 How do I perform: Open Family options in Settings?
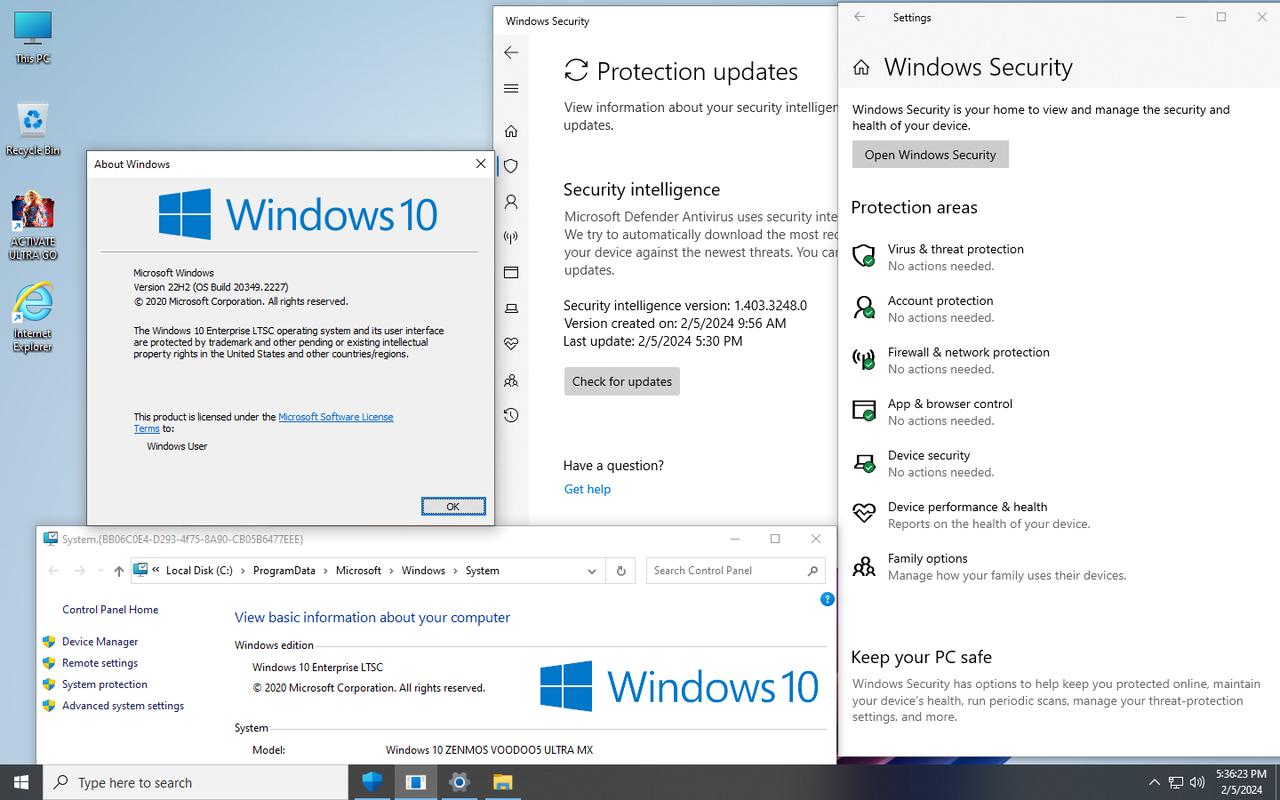pyautogui.click(x=988, y=567)
